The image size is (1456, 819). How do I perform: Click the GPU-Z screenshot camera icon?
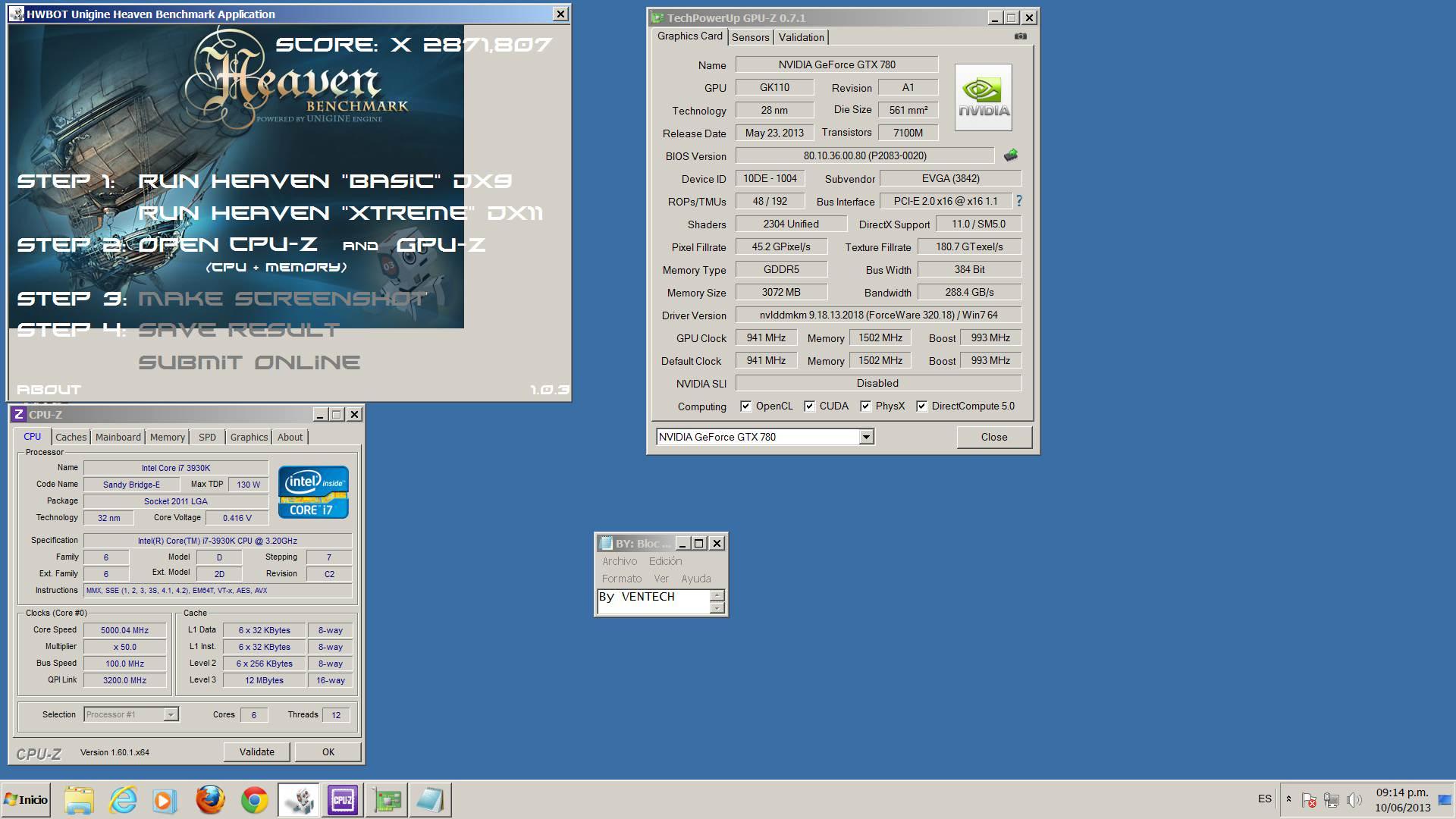pyautogui.click(x=1021, y=36)
